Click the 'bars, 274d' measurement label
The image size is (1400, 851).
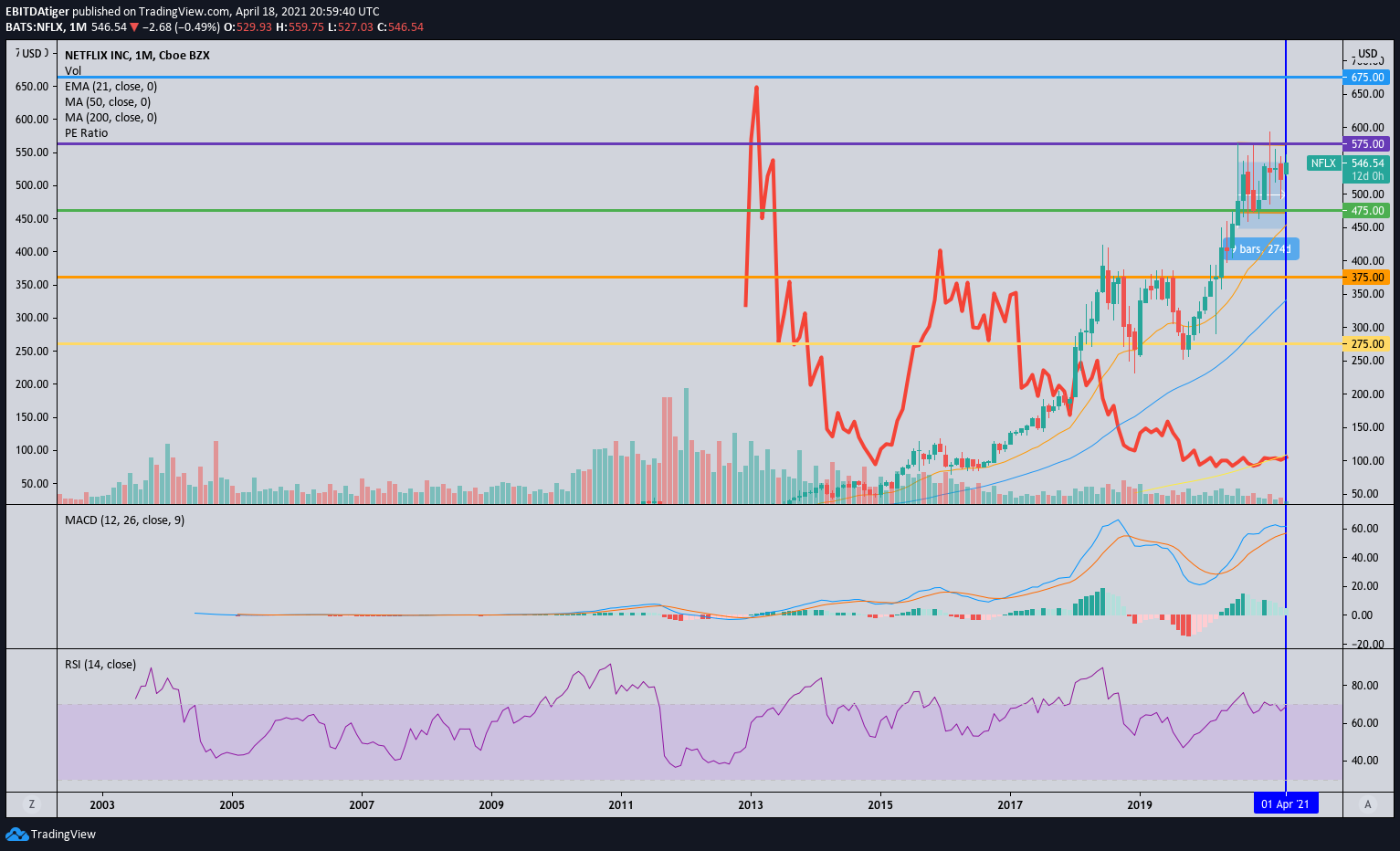coord(1261,249)
